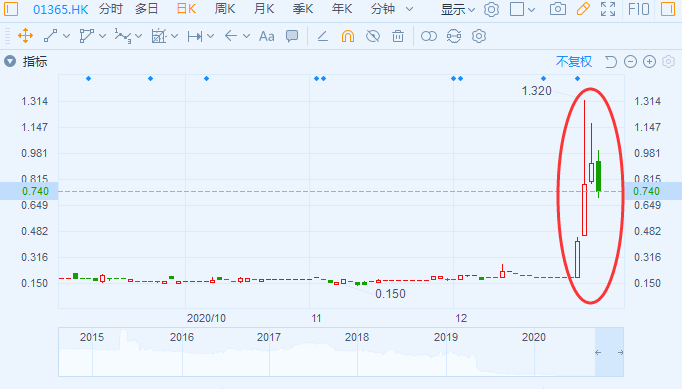Screen dimensions: 682x389
Task: Collapse the 指标 indicator panel triangle
Action: 10,61
